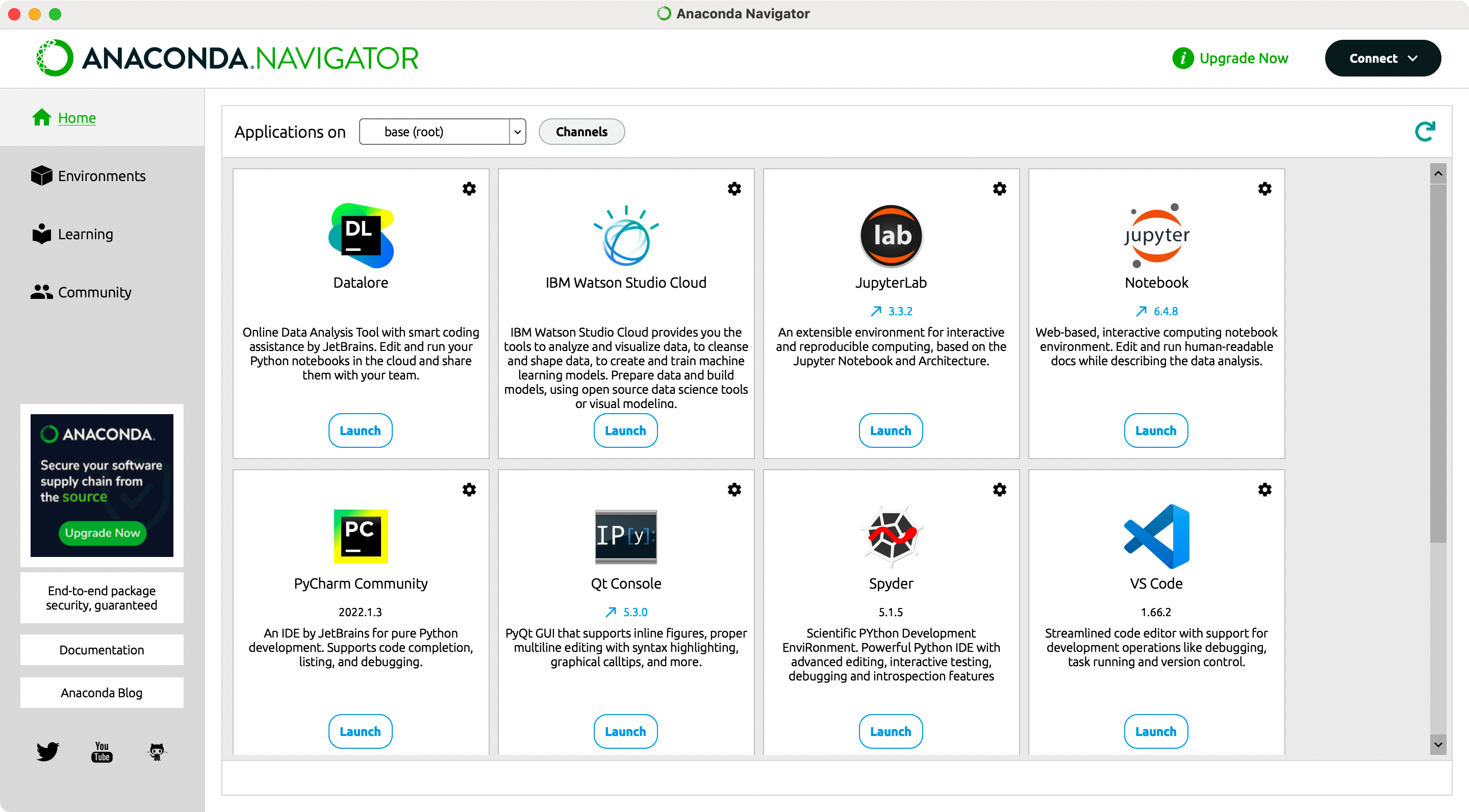Click Upgrade Now link in header
This screenshot has height=812, width=1469.
[1243, 58]
